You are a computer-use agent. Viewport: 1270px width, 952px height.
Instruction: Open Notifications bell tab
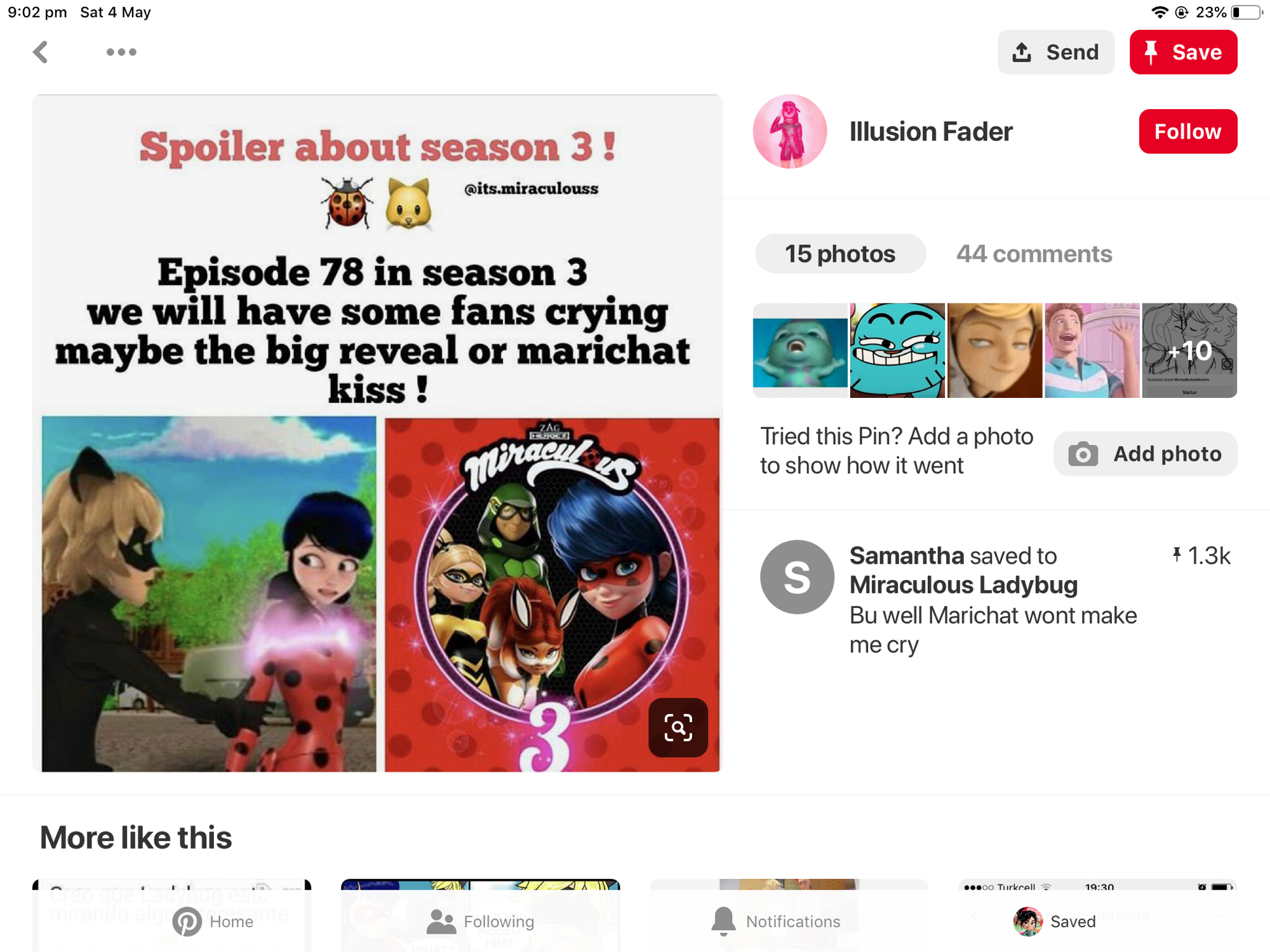point(775,922)
